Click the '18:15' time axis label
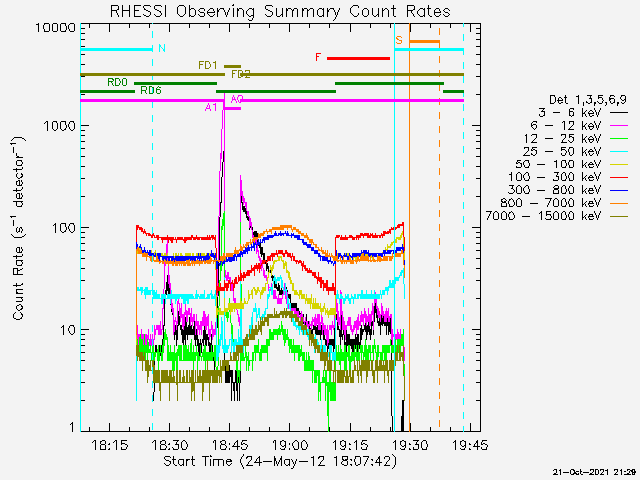The width and height of the screenshot is (640, 480). pyautogui.click(x=109, y=445)
